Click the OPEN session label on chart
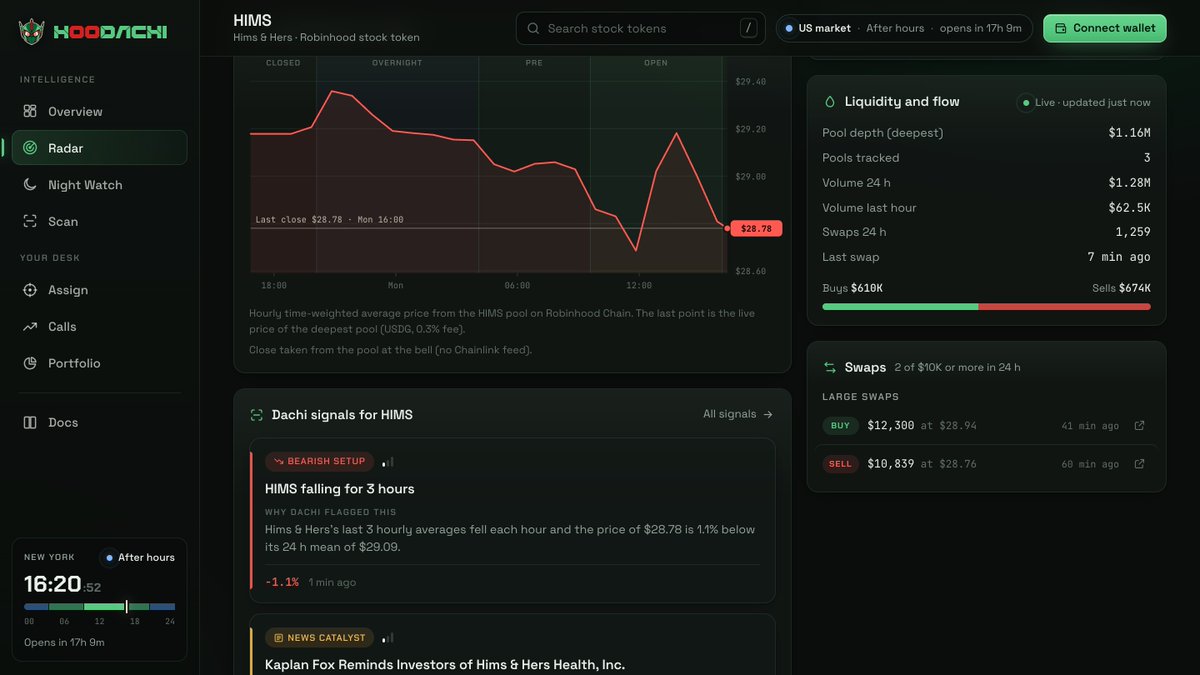The image size is (1200, 675). pyautogui.click(x=656, y=63)
